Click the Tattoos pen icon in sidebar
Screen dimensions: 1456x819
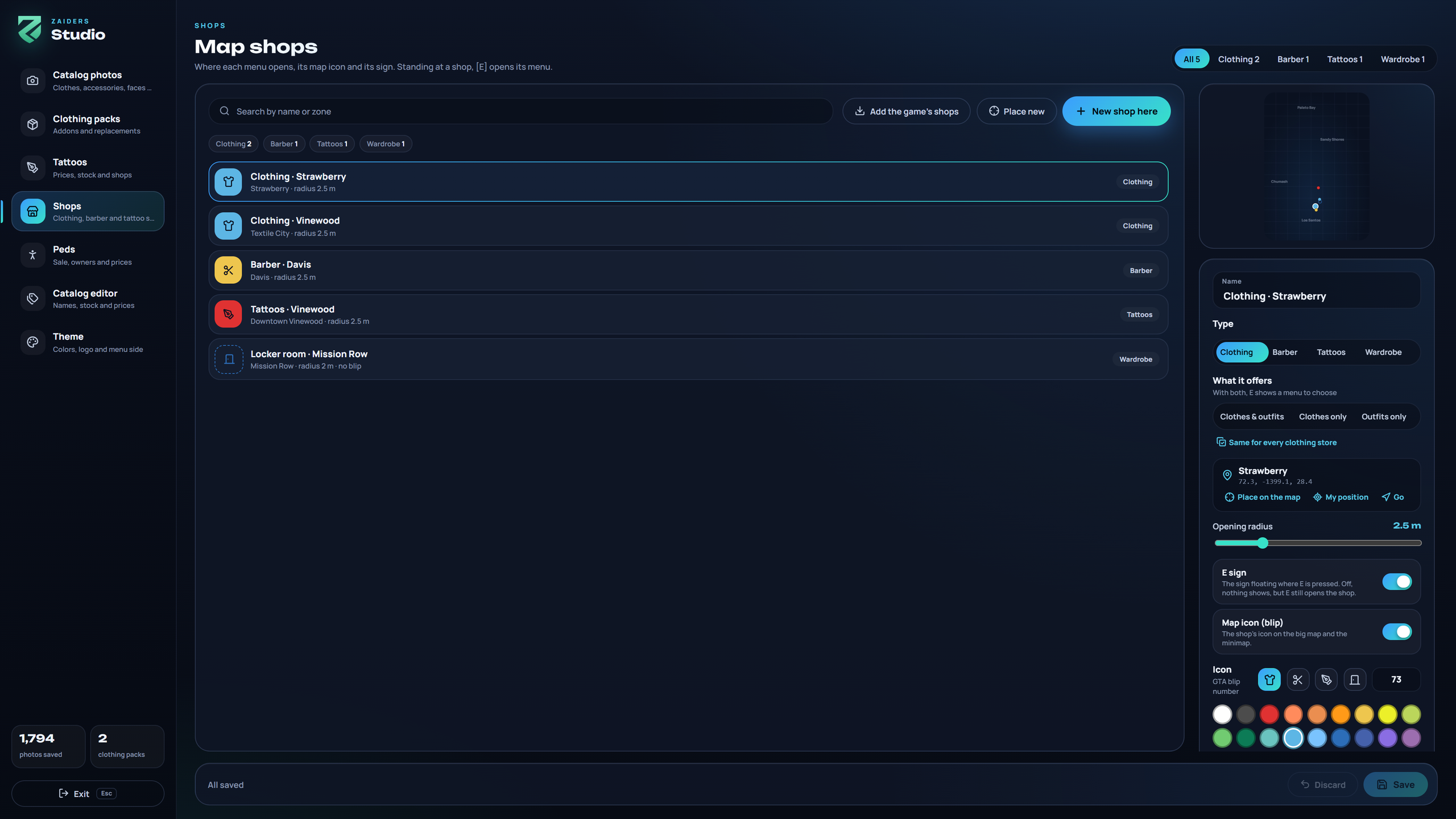pos(32,168)
